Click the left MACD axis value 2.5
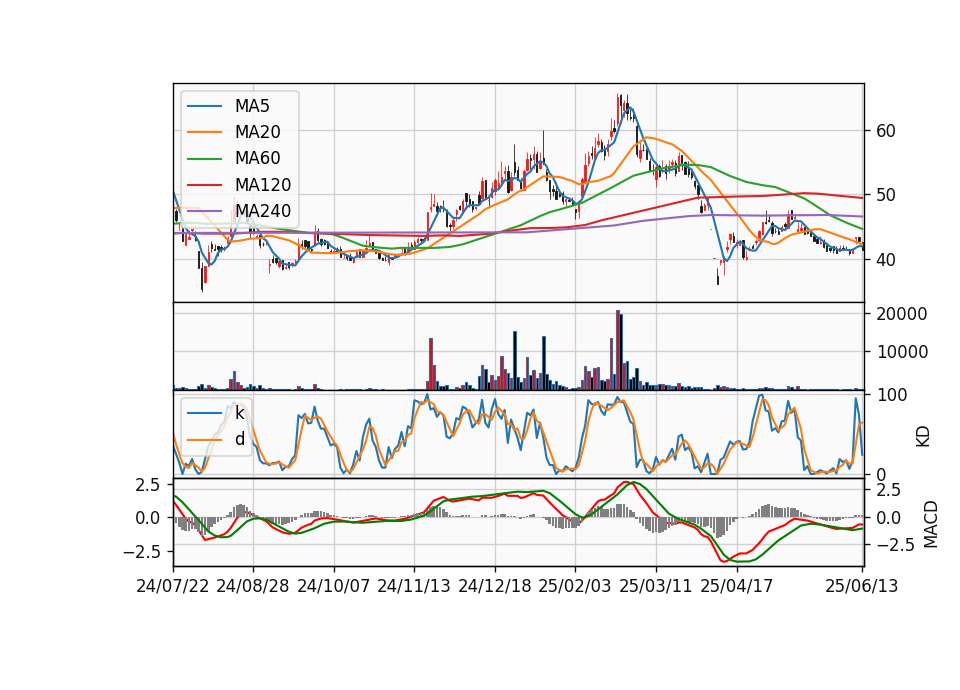The image size is (960, 690). pos(148,485)
